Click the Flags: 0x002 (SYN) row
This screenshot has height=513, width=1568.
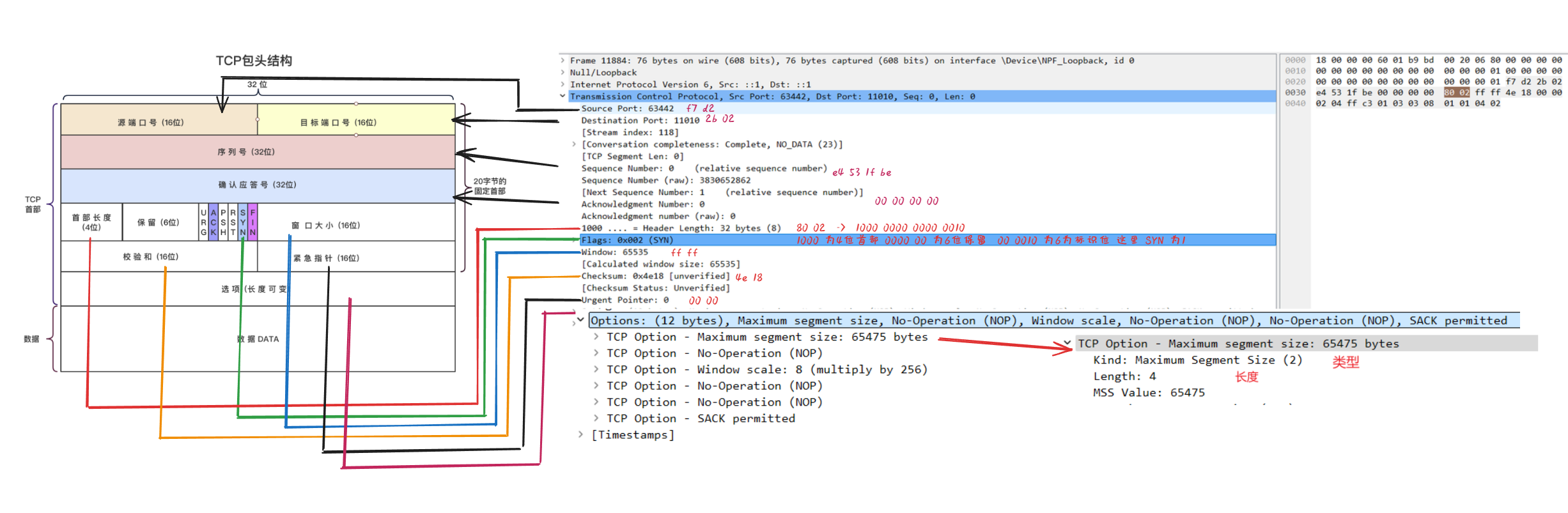point(626,240)
